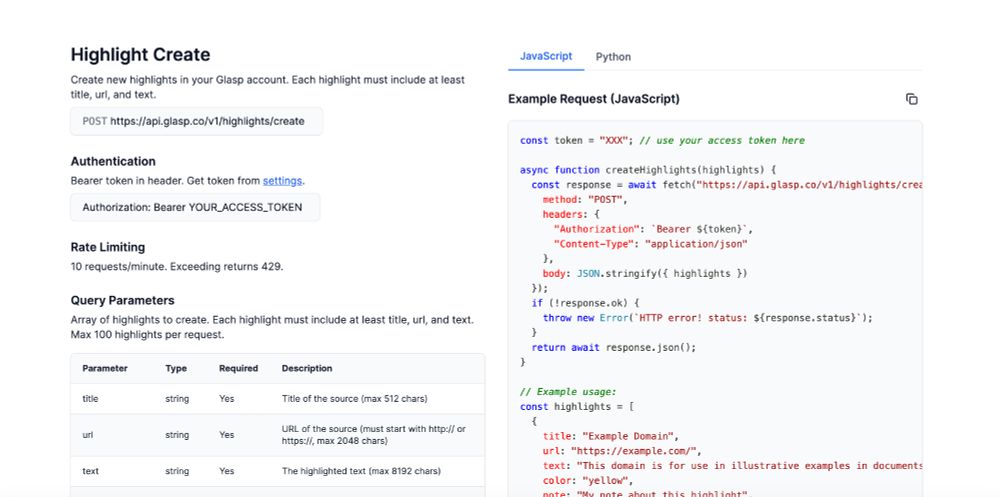Select the Authorization Bearer token box
The height and width of the screenshot is (497, 1000).
point(195,207)
